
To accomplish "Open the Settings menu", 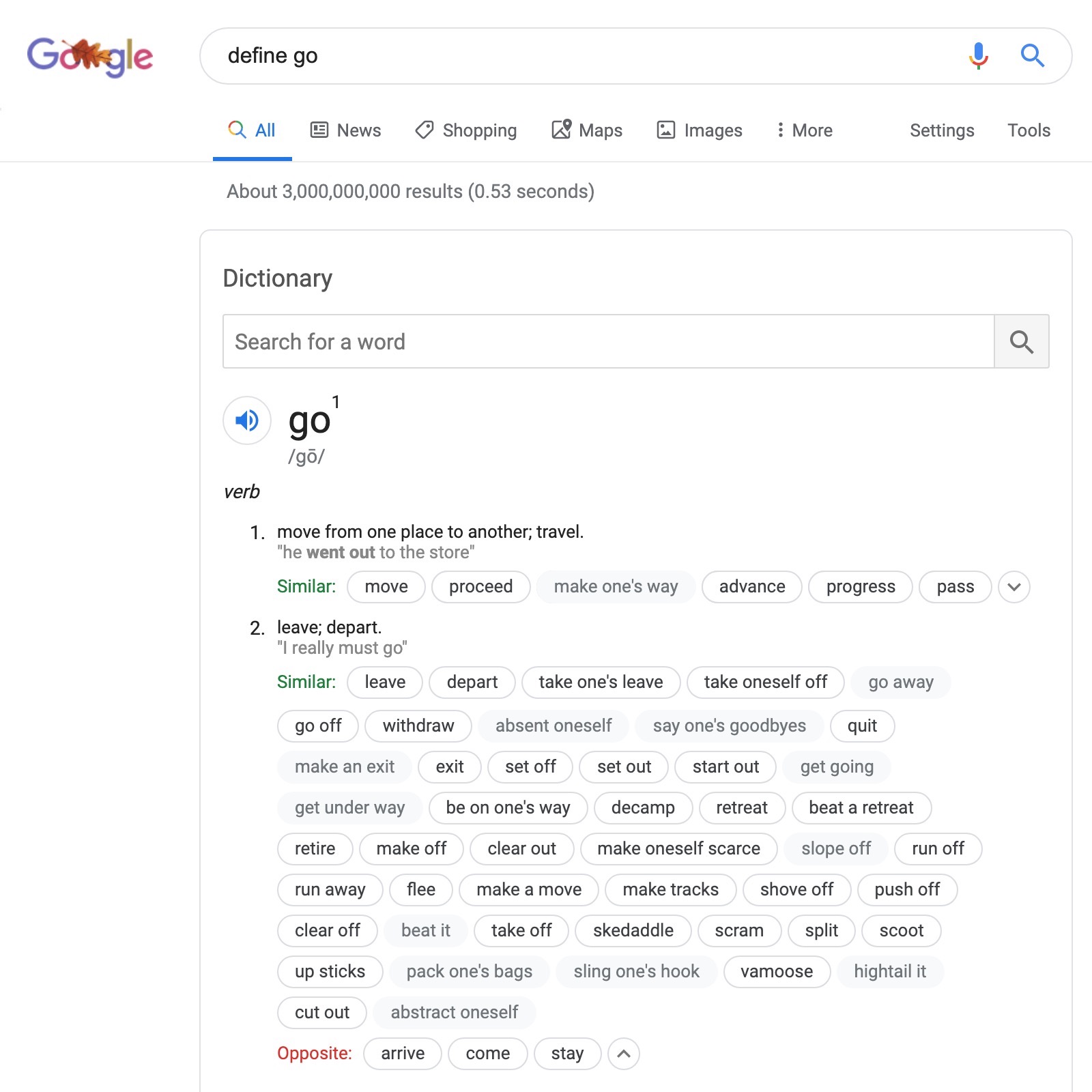I will pyautogui.click(x=942, y=130).
